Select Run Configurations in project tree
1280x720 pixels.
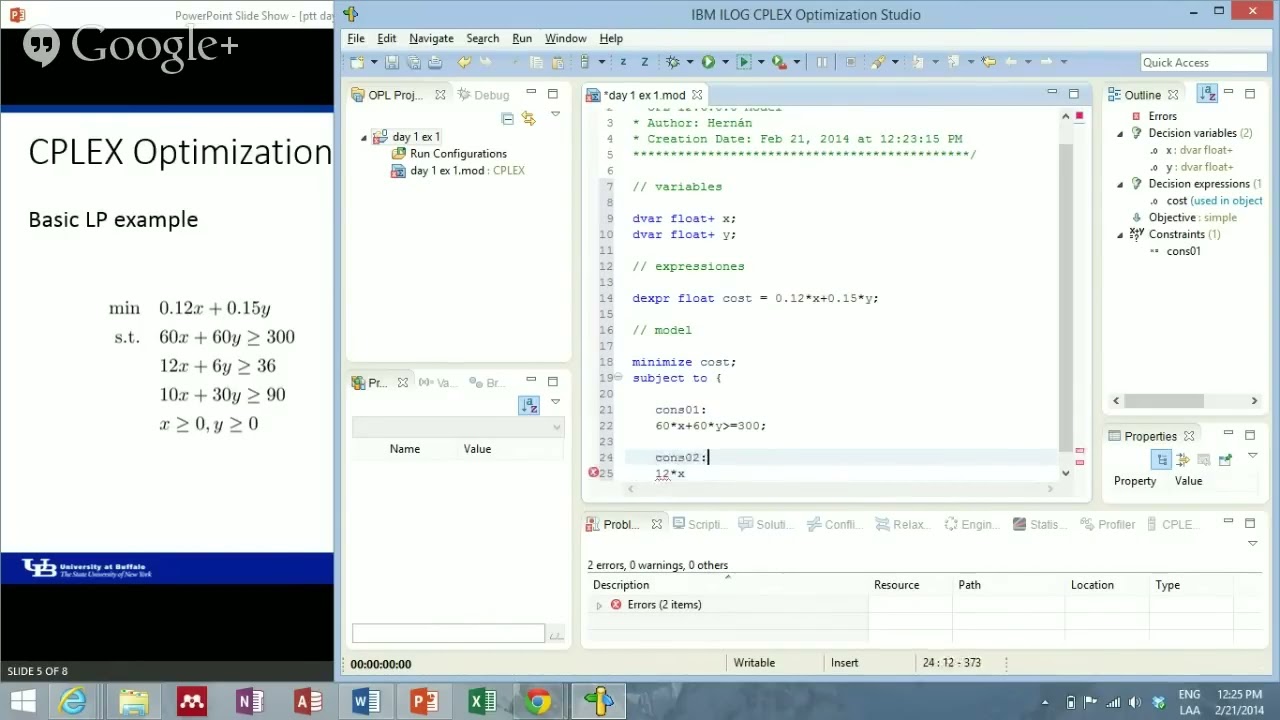[x=458, y=154]
